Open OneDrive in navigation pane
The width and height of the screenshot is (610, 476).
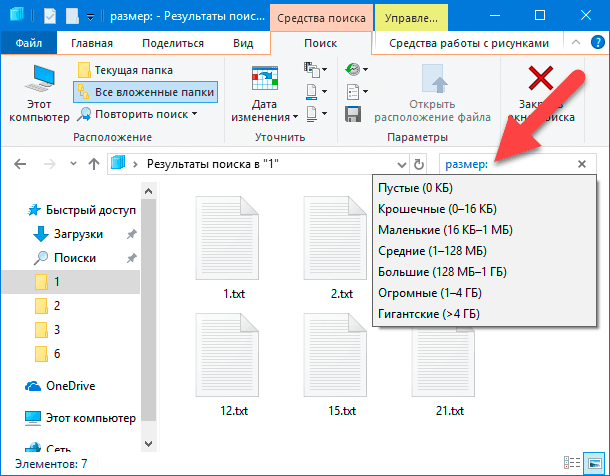coord(60,386)
